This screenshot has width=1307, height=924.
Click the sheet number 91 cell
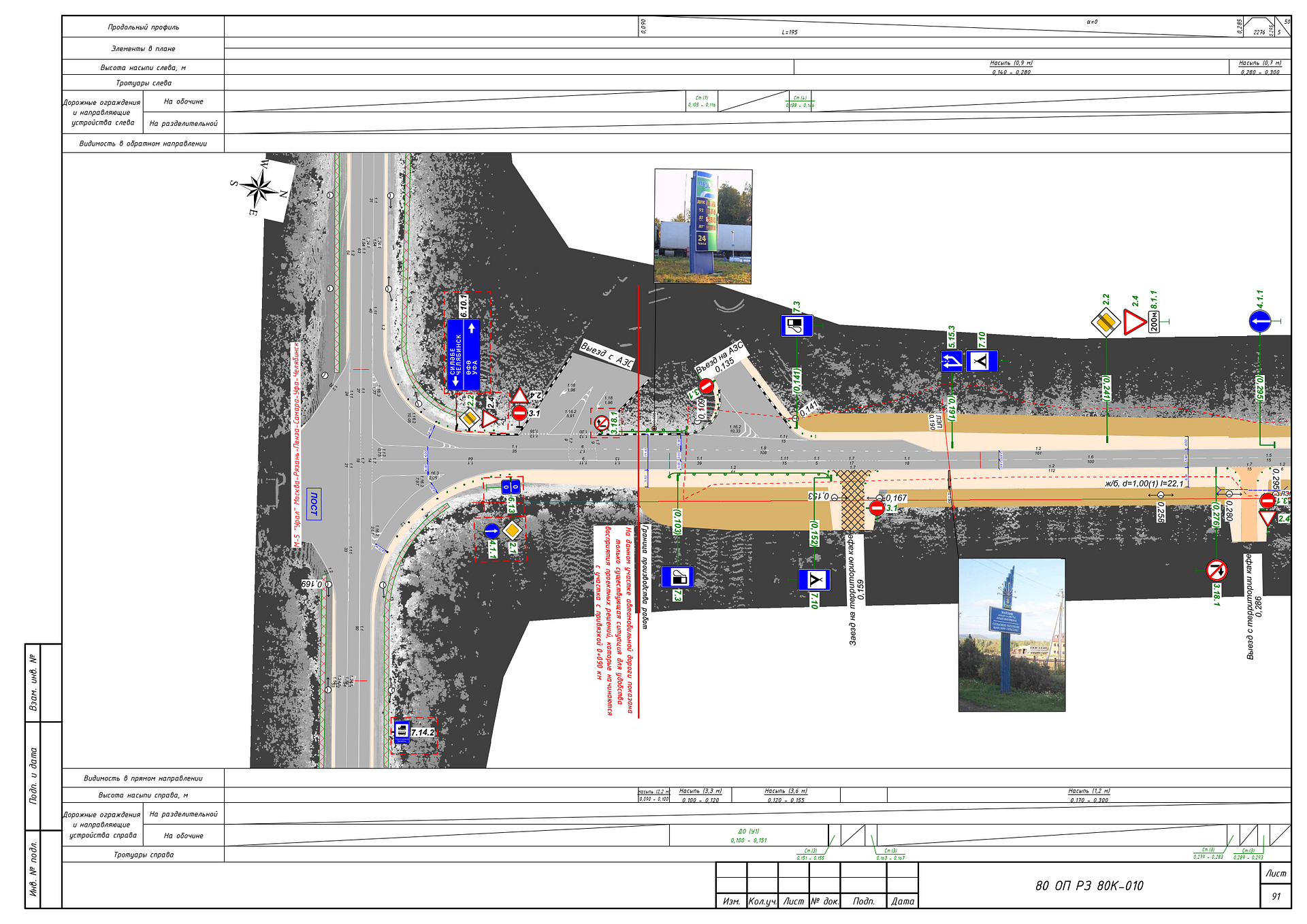click(1276, 896)
